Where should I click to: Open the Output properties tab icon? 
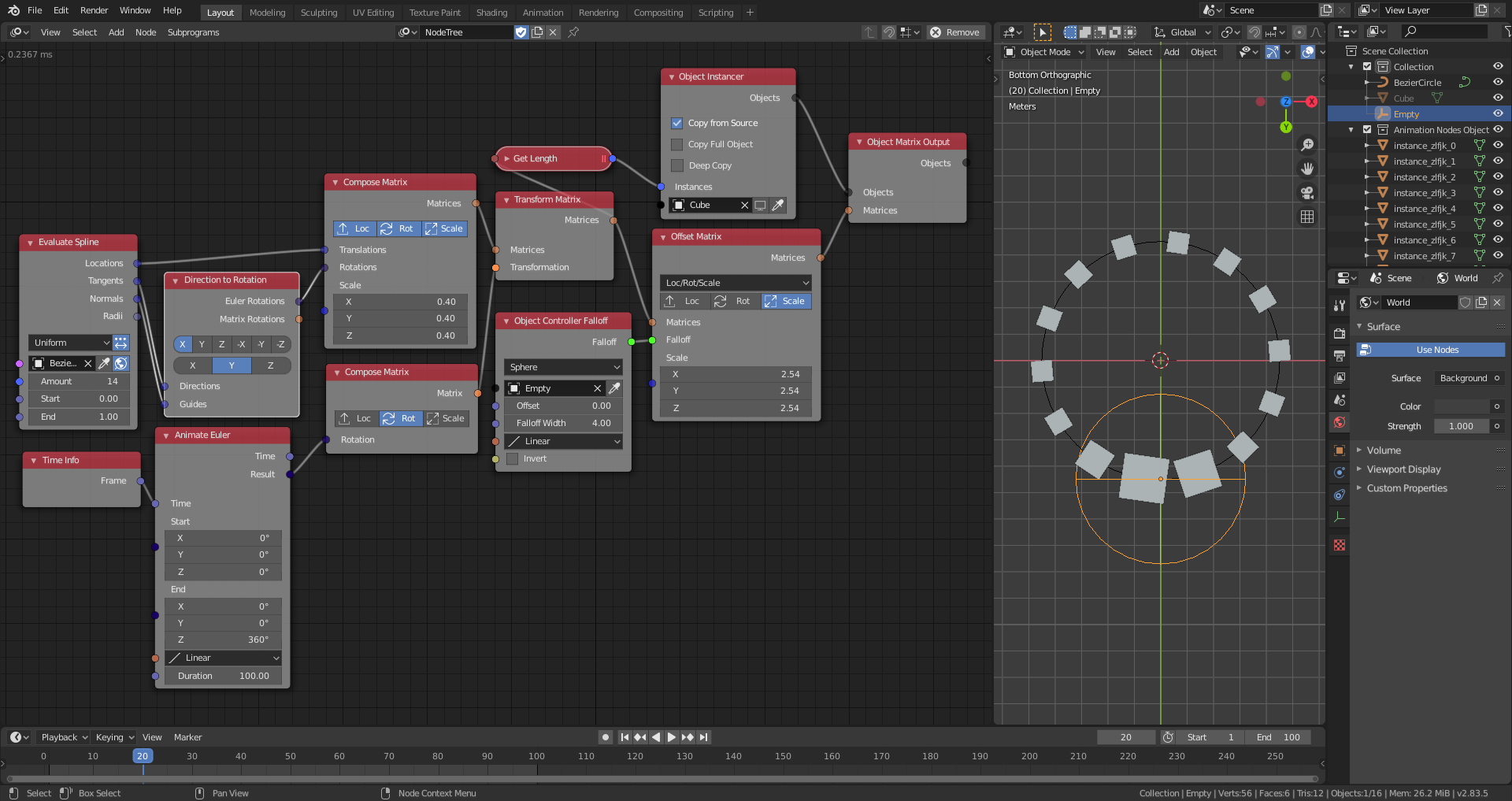[x=1340, y=356]
